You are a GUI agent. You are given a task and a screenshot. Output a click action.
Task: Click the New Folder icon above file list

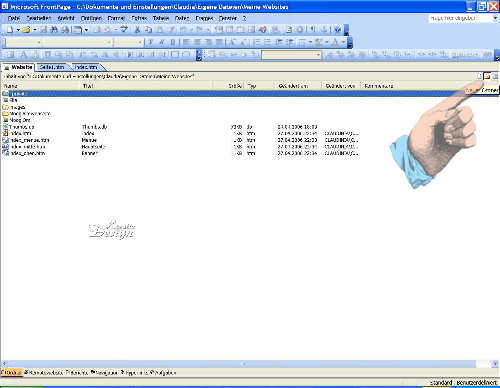487,77
